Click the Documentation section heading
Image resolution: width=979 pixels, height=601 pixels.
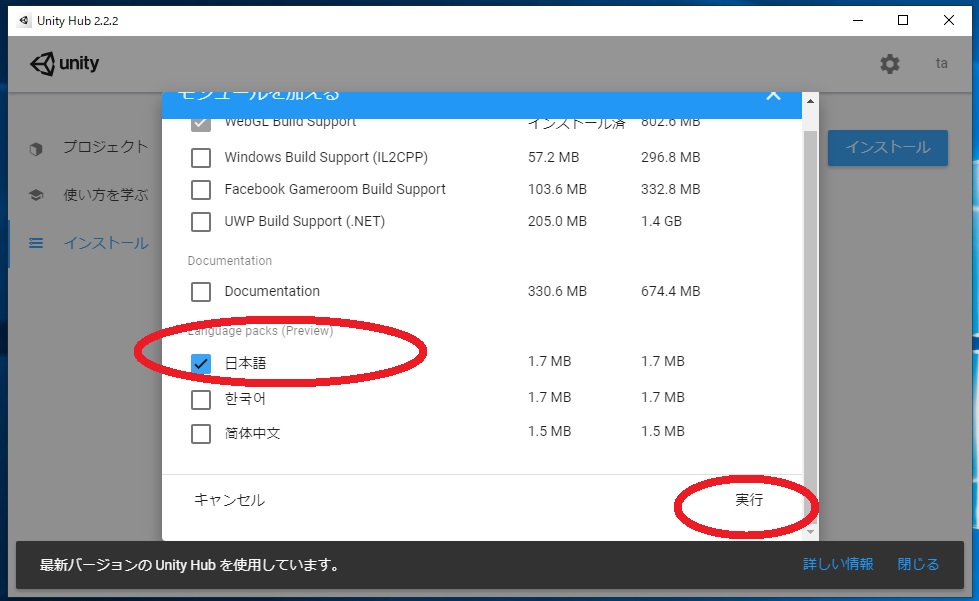click(x=230, y=261)
